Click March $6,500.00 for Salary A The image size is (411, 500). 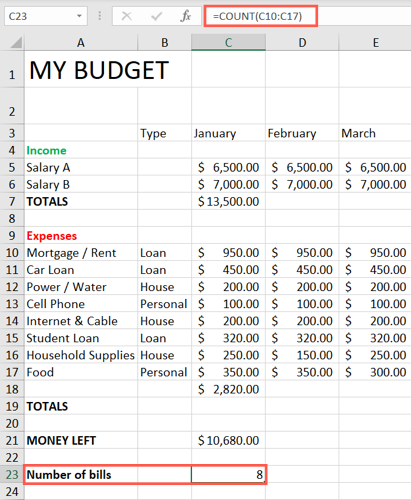tap(375, 167)
